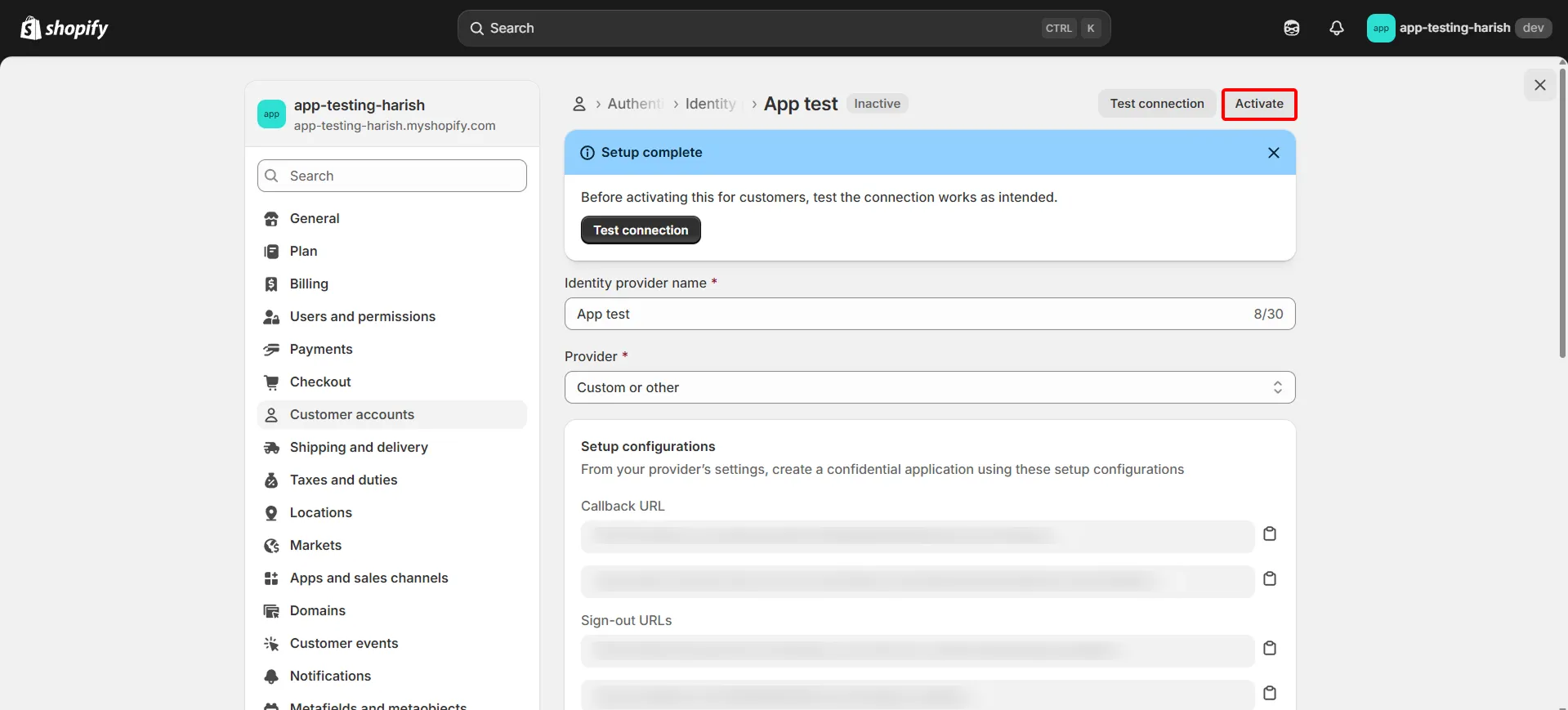The width and height of the screenshot is (1568, 710).
Task: Open Checkout settings
Action: tap(392, 382)
